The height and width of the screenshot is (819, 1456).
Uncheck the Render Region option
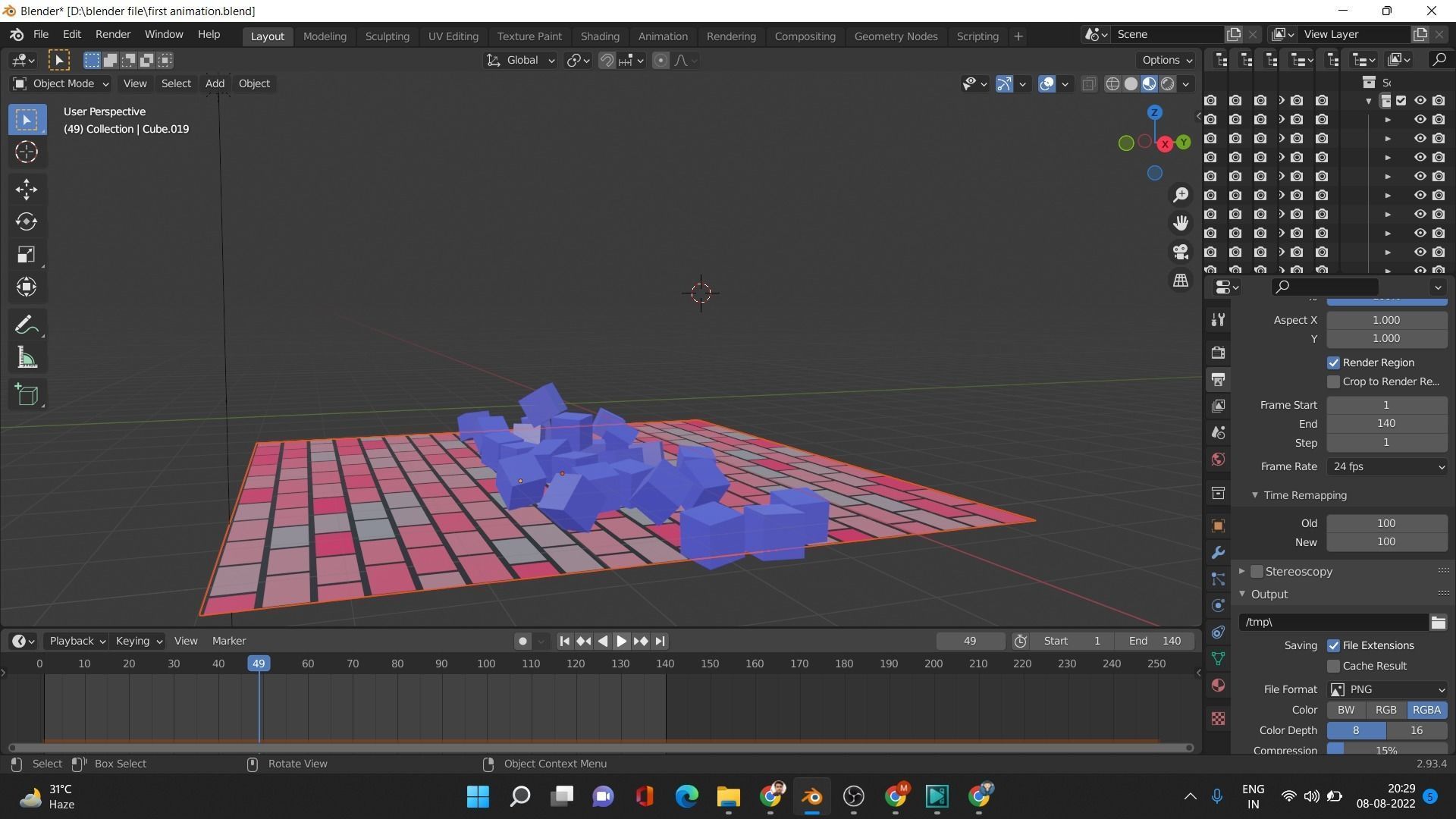click(1333, 362)
